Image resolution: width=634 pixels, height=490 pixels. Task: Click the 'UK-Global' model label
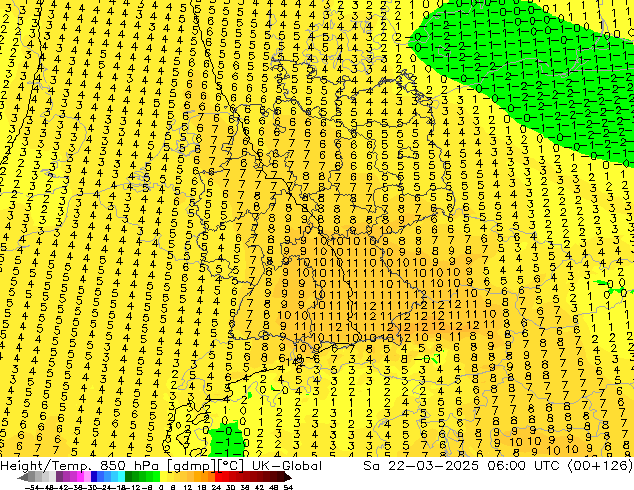tap(287, 466)
